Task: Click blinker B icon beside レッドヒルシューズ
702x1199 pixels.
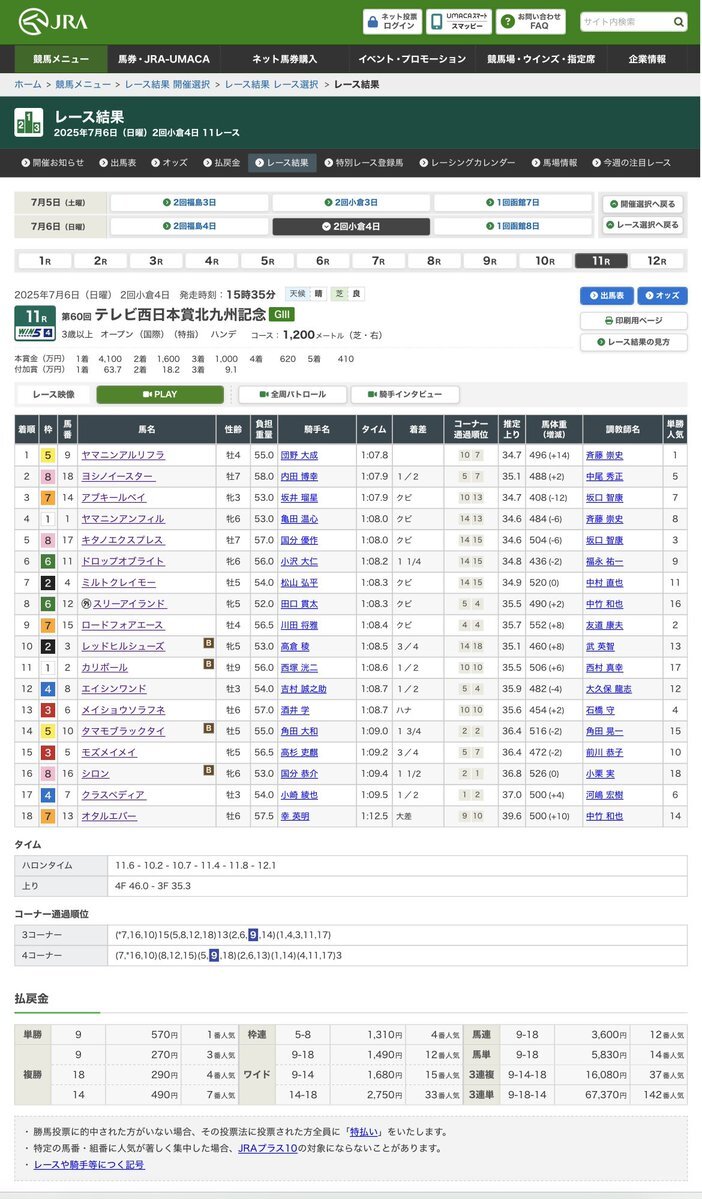Action: pos(208,643)
